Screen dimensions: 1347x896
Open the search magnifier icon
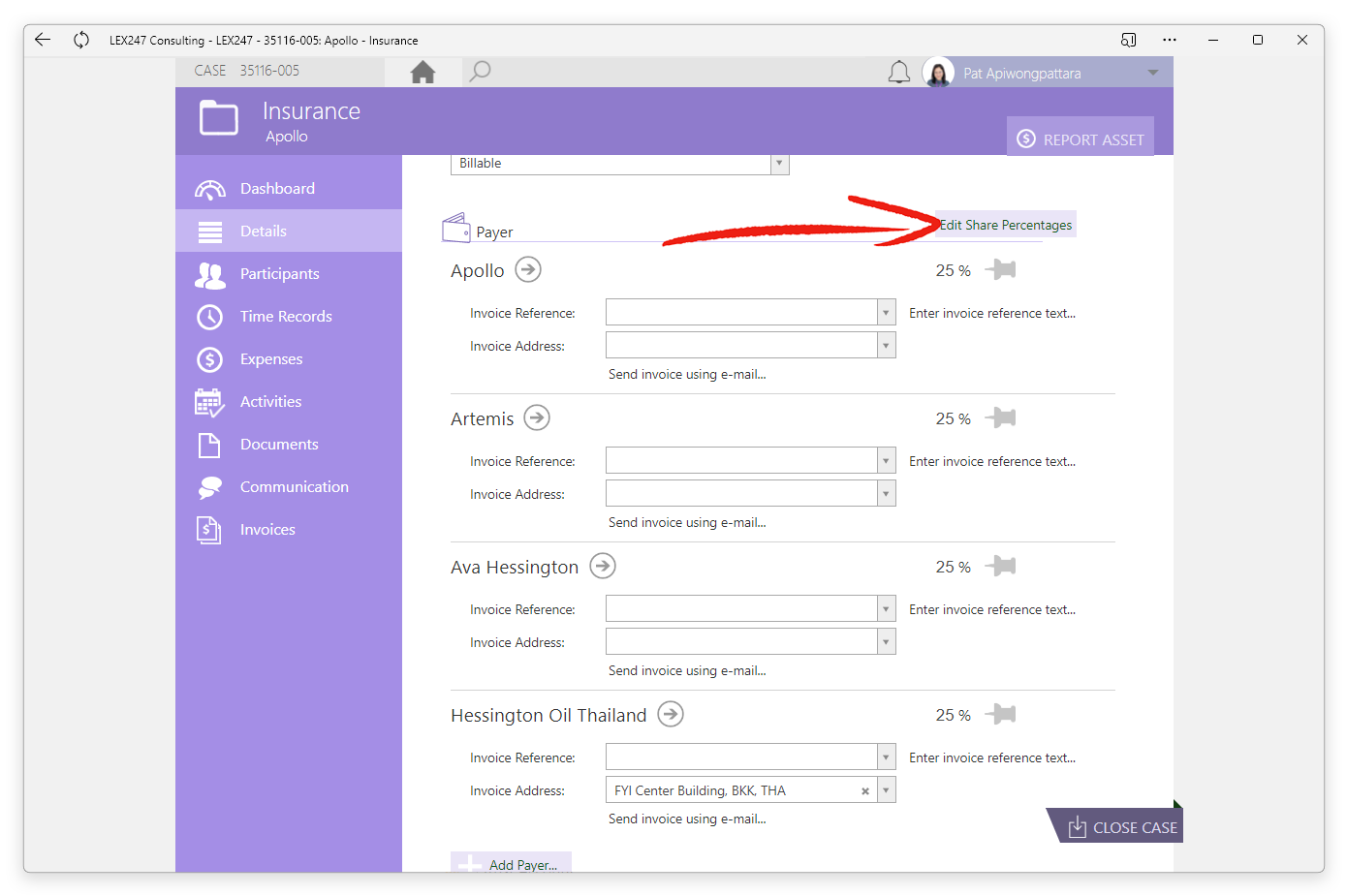[x=480, y=72]
